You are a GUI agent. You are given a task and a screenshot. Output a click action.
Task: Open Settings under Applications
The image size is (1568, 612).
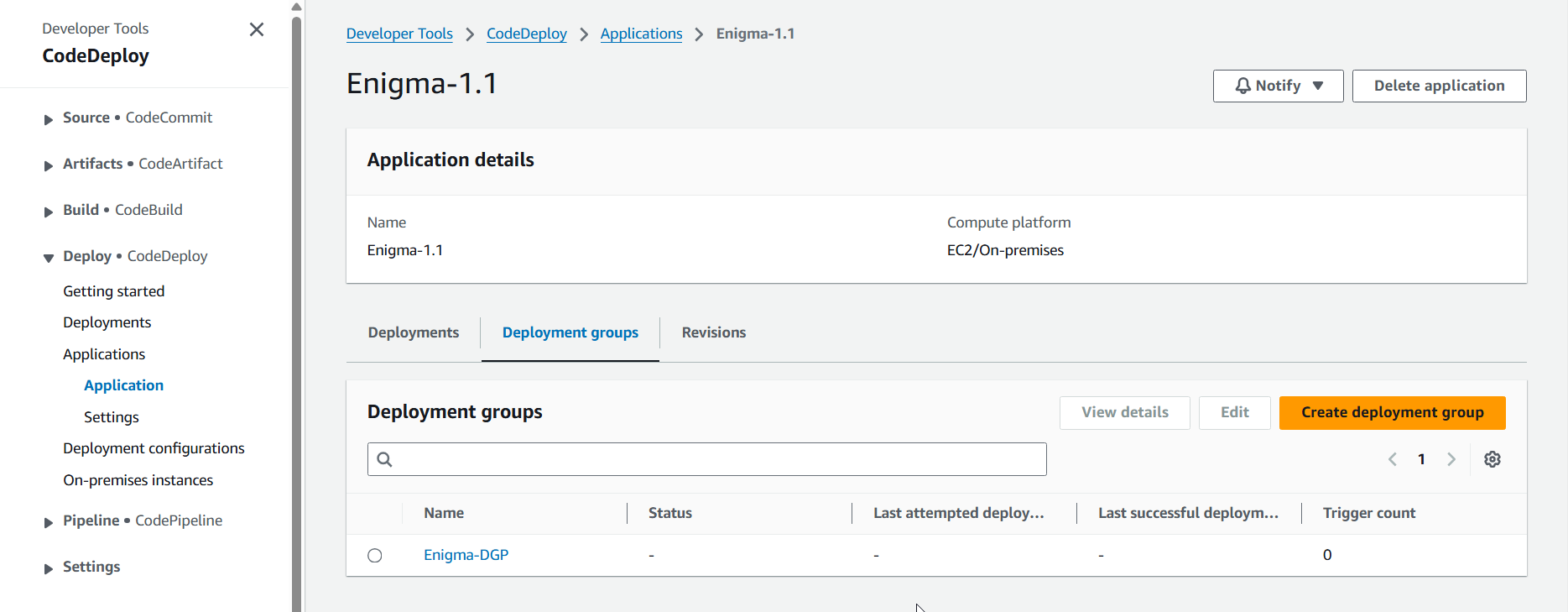coord(112,417)
